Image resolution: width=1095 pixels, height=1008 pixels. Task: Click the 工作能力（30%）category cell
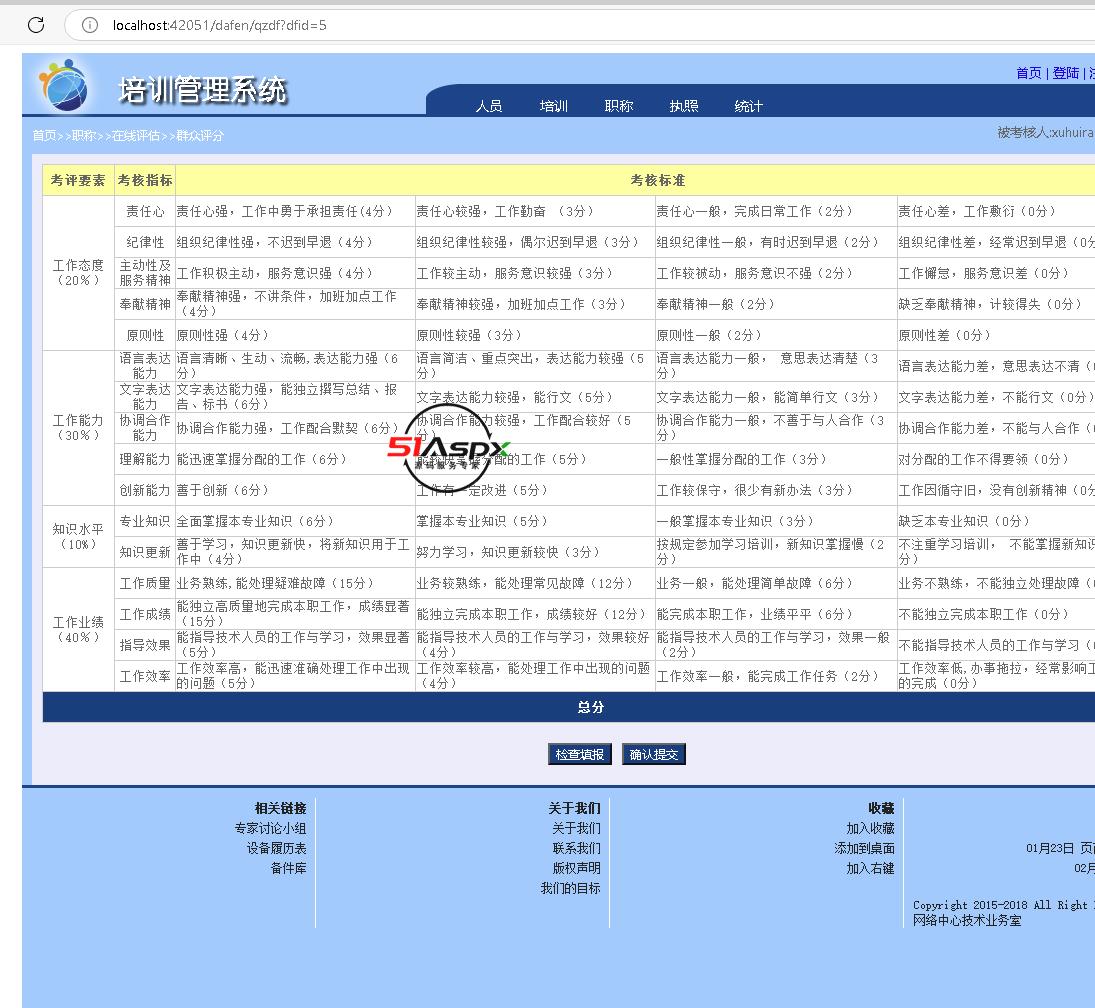click(x=78, y=428)
